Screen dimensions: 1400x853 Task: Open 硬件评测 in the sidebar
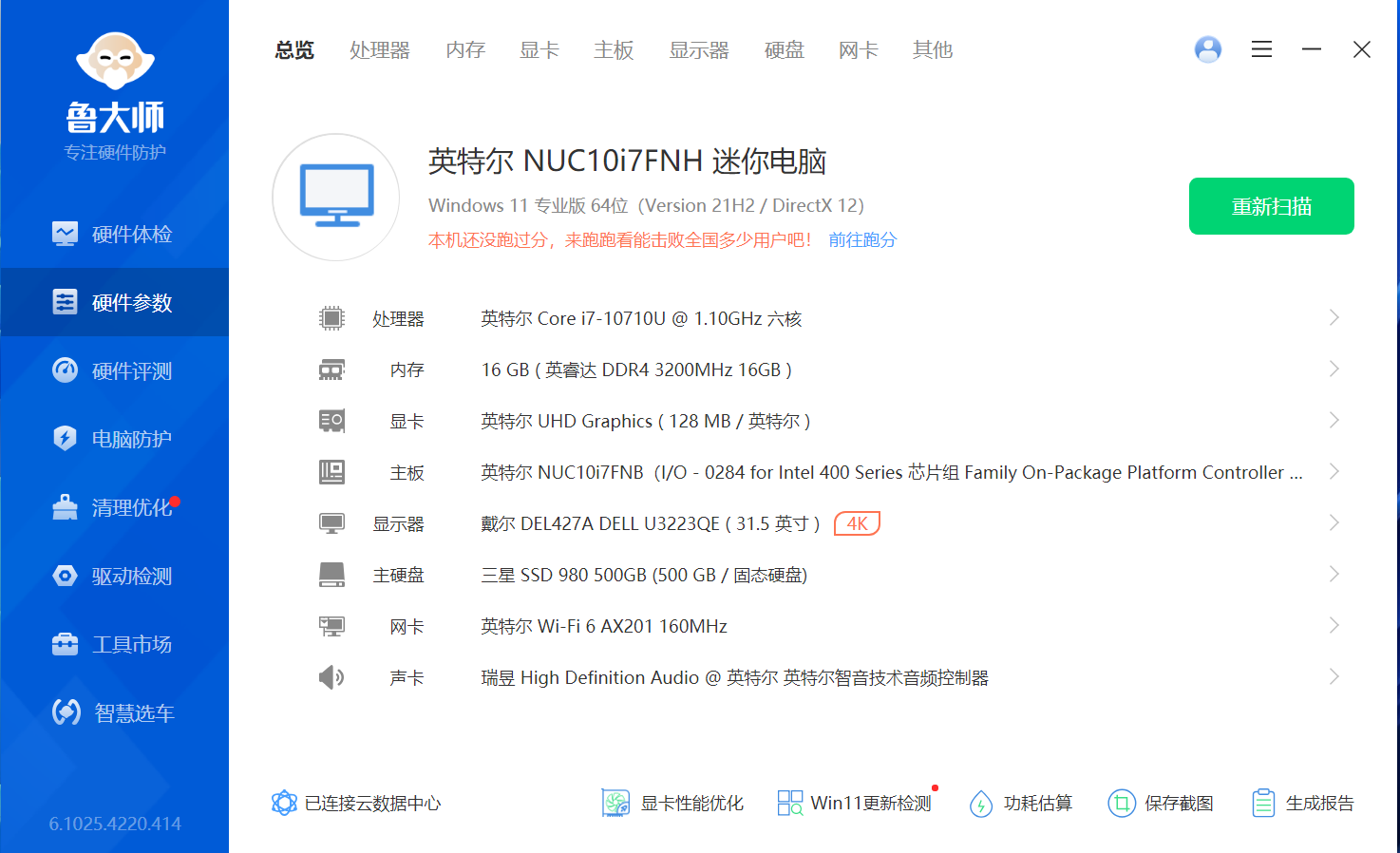114,370
